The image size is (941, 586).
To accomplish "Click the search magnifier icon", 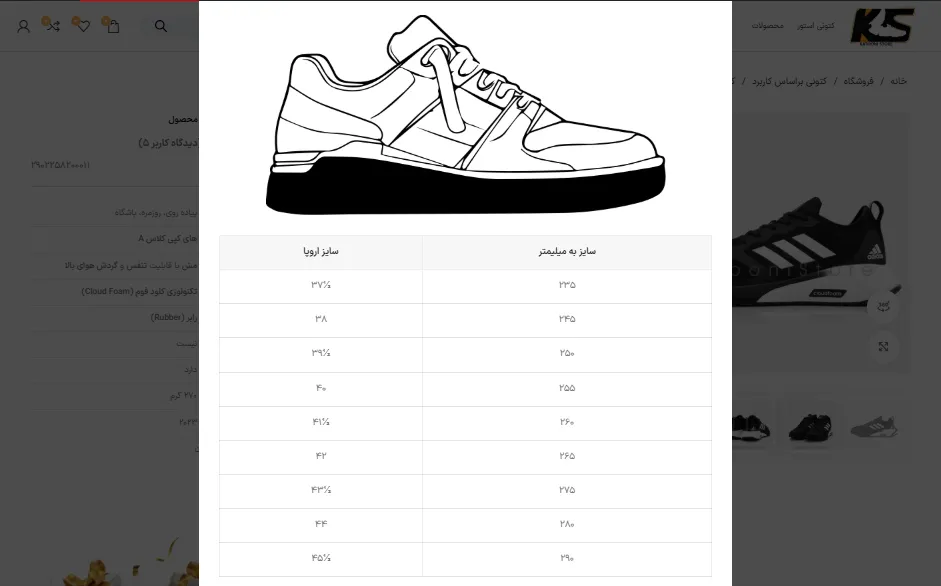I will point(161,26).
